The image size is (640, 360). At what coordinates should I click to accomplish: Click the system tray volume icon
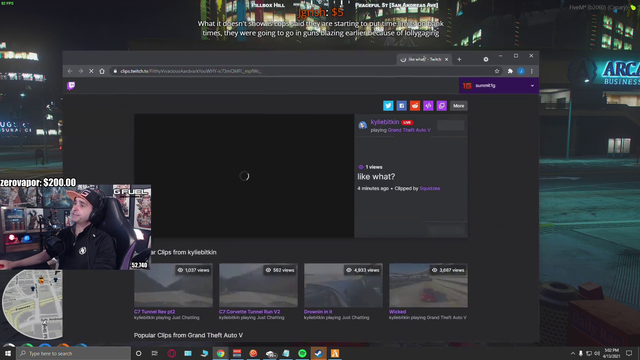click(x=597, y=353)
